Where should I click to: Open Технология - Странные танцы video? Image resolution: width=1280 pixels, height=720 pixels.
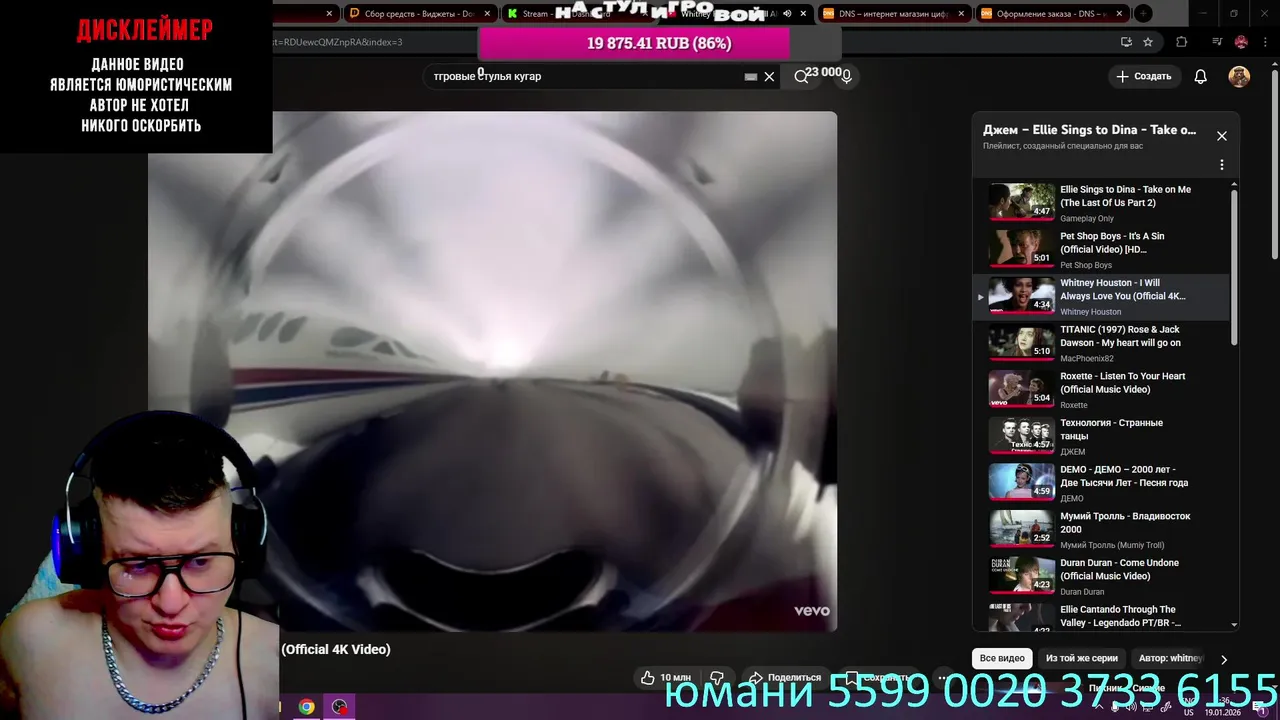pyautogui.click(x=1103, y=437)
